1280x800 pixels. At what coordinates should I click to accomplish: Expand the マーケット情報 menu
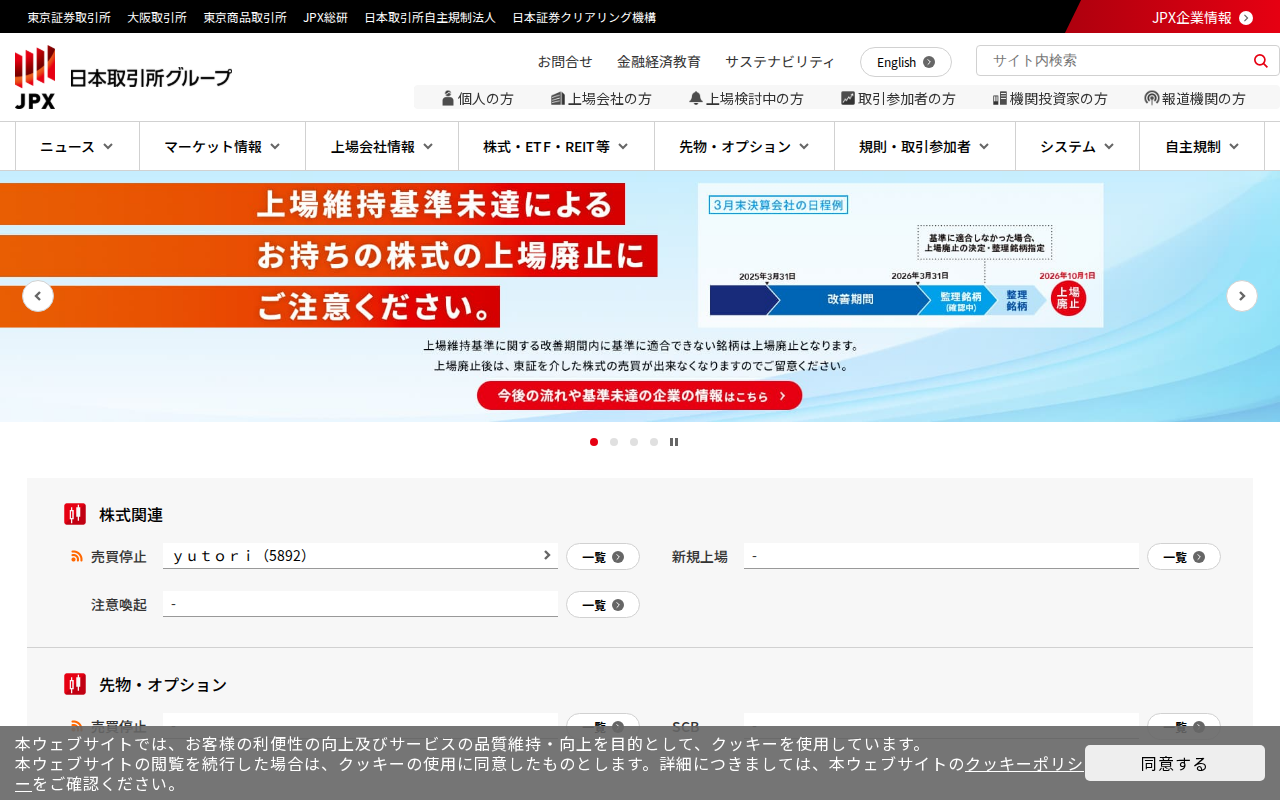(222, 146)
